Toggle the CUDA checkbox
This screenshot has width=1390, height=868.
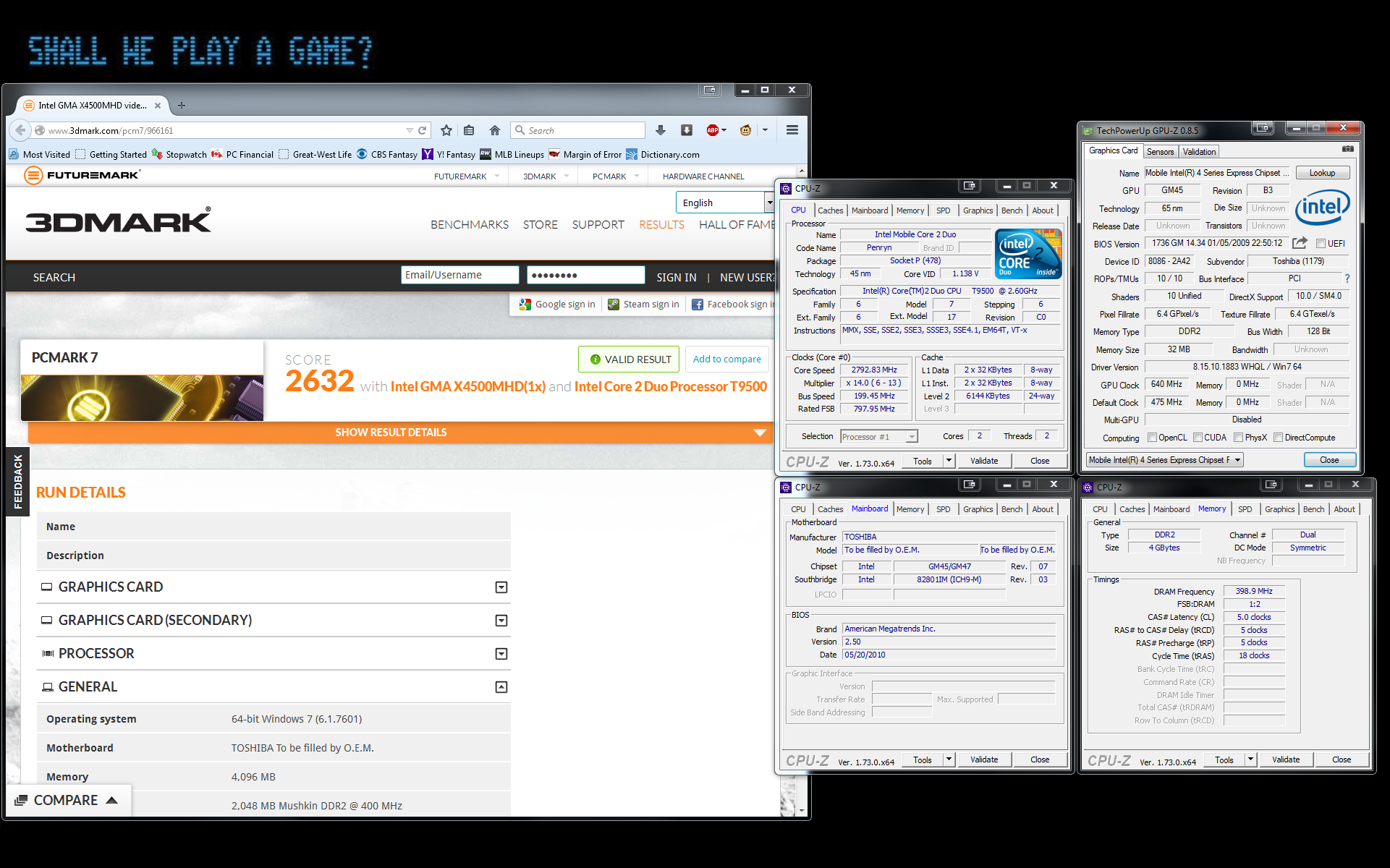[x=1198, y=438]
